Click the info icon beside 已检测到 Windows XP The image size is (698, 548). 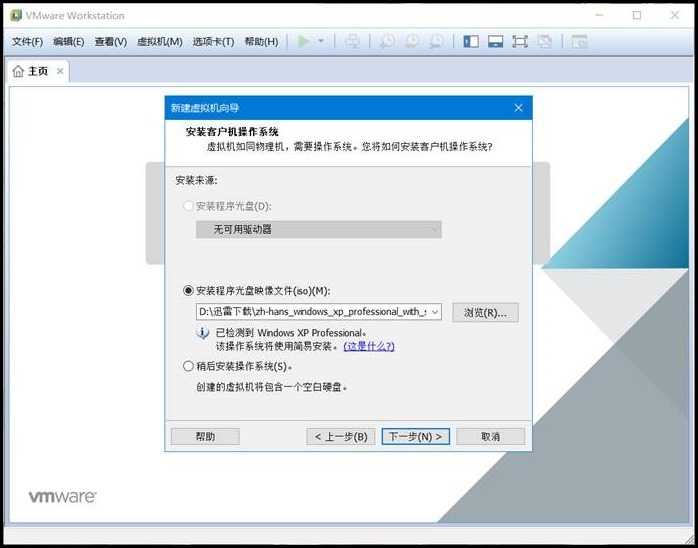click(203, 333)
